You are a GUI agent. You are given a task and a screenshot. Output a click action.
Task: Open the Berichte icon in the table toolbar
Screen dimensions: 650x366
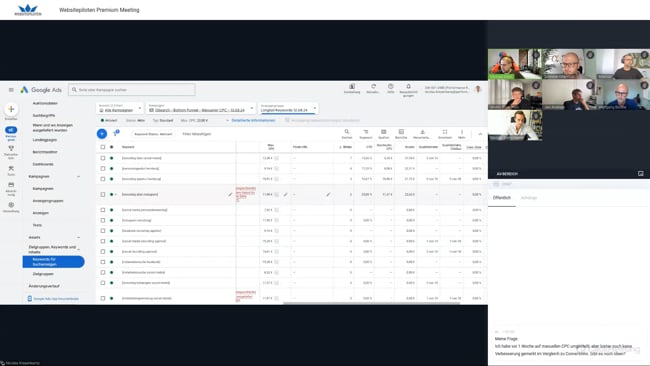tap(401, 133)
